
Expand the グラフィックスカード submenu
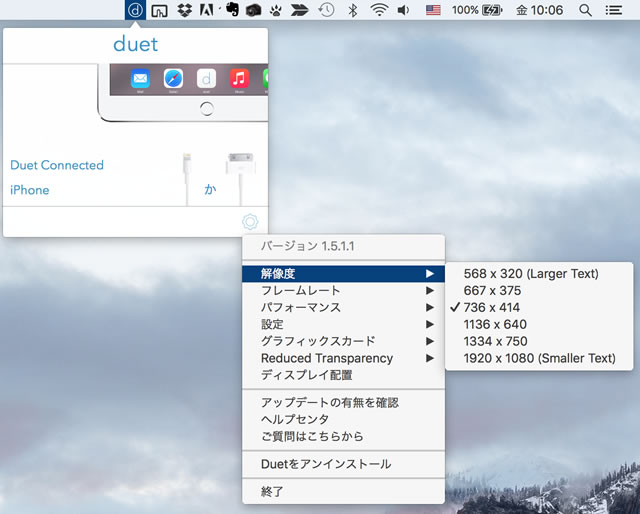tap(343, 341)
